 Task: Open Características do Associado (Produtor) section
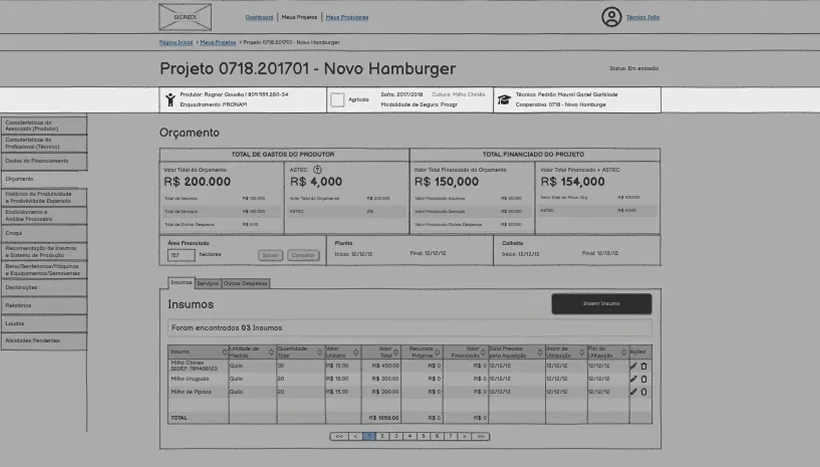point(44,126)
